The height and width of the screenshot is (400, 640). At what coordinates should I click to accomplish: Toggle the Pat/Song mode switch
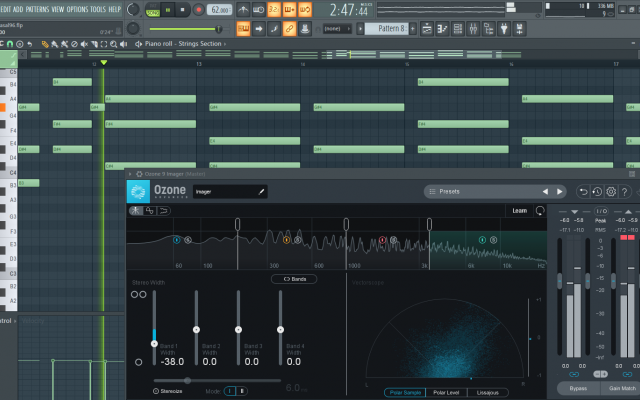[152, 10]
